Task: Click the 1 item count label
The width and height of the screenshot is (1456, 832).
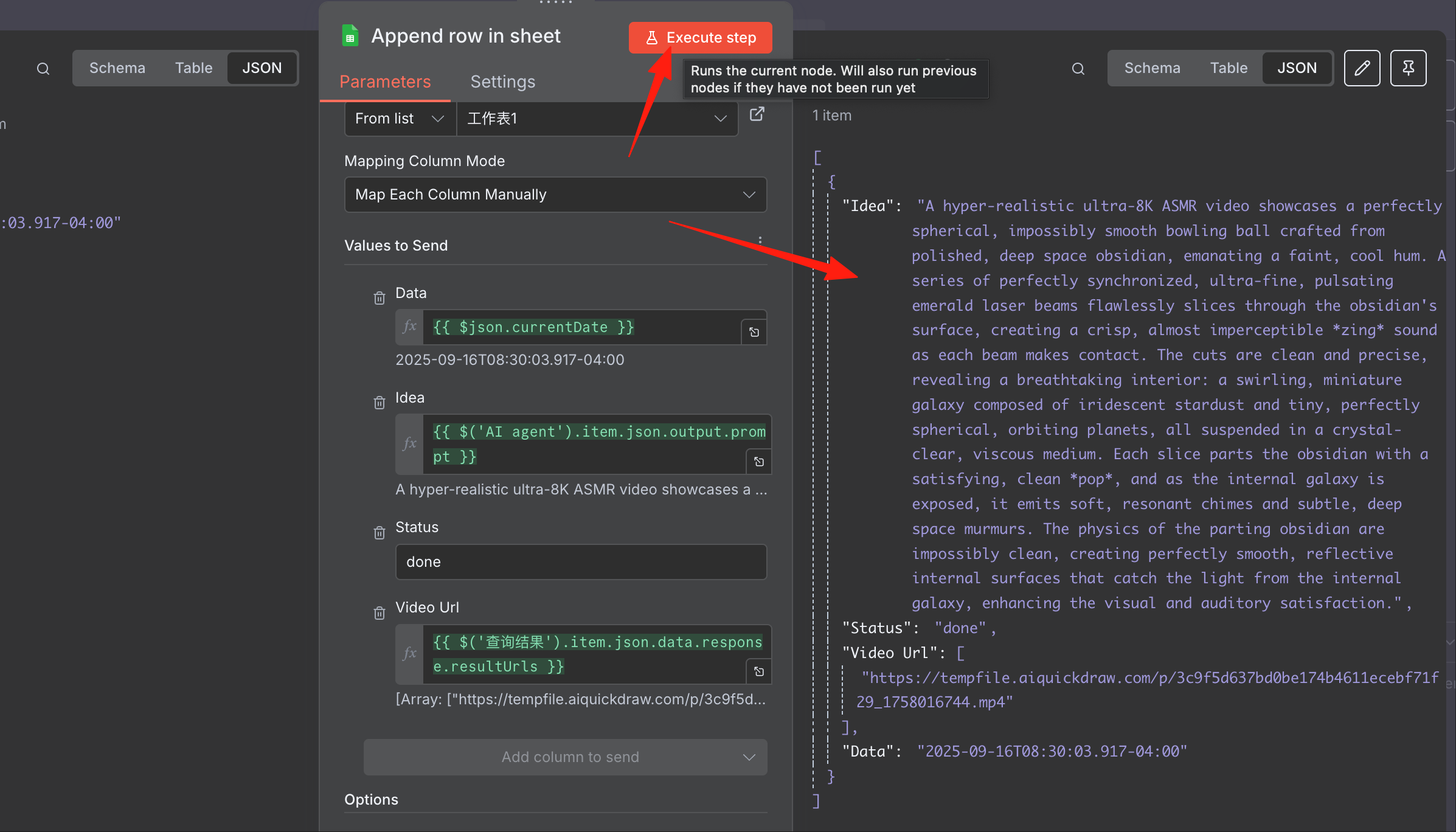Action: click(x=832, y=116)
